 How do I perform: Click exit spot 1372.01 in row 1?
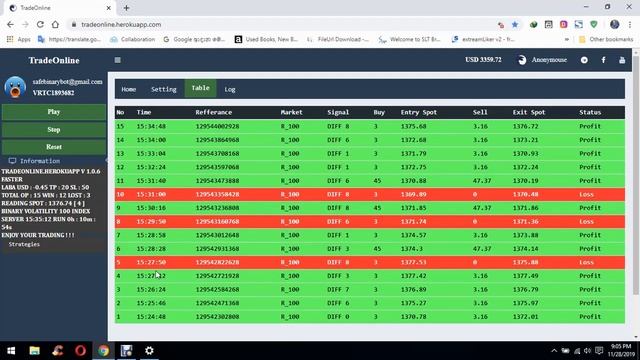pyautogui.click(x=525, y=317)
